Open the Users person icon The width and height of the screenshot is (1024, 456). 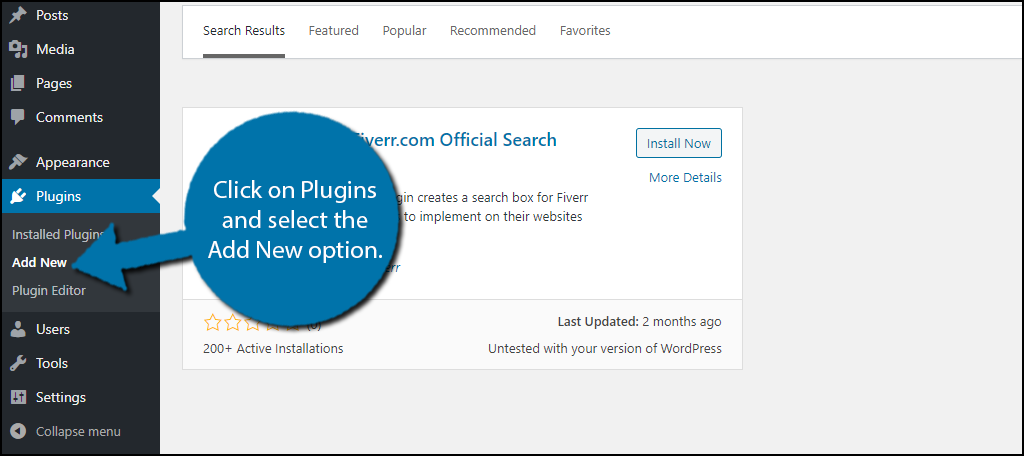click(18, 329)
